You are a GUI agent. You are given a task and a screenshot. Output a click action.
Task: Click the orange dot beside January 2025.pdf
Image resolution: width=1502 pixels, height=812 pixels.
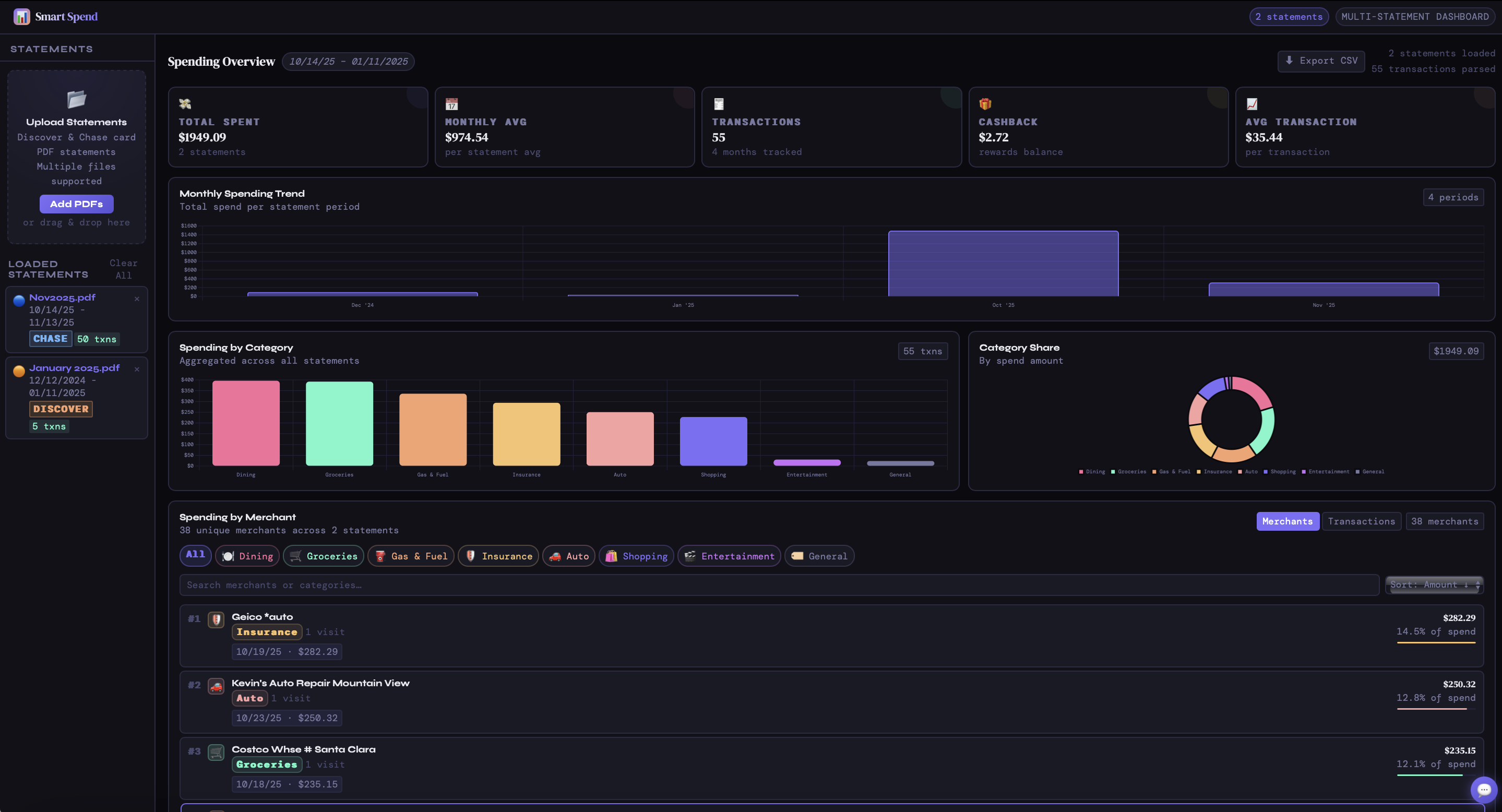click(19, 372)
